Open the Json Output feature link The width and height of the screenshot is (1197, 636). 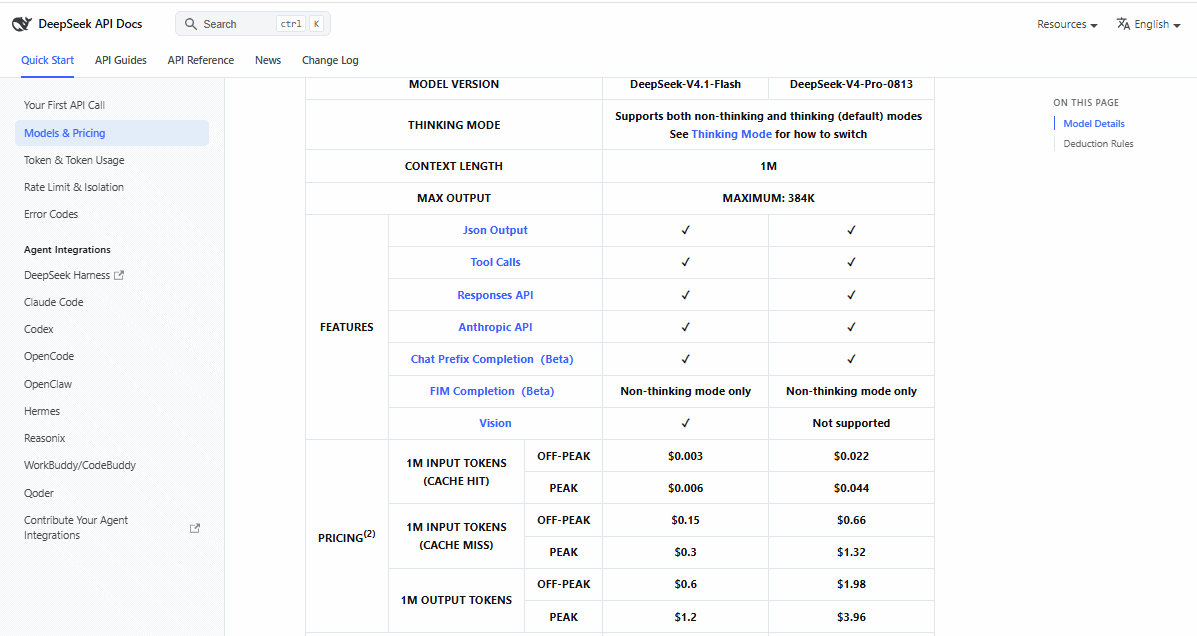[495, 230]
